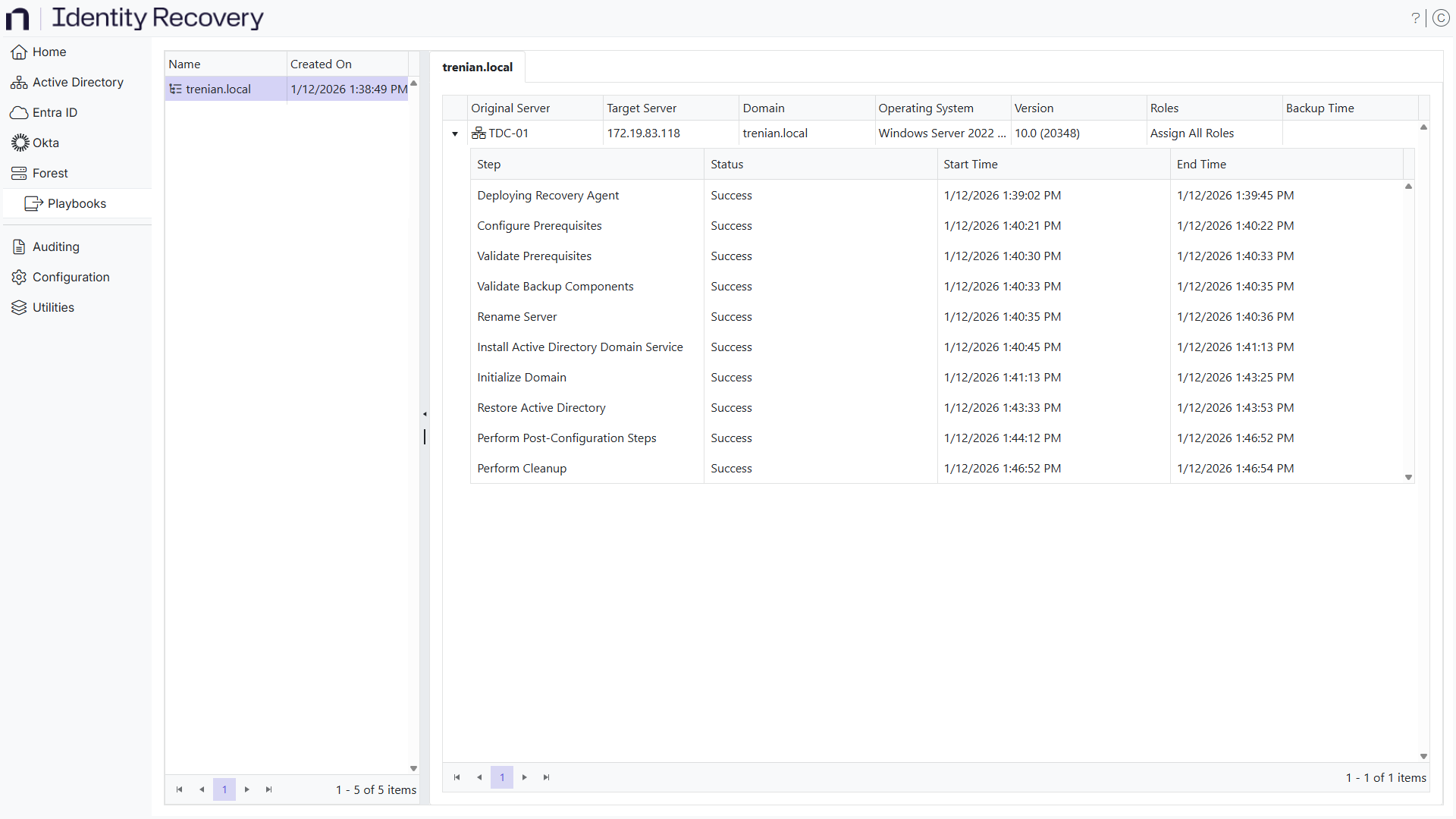Click the Playbooks icon in sidebar
The height and width of the screenshot is (819, 1456).
pyautogui.click(x=33, y=203)
